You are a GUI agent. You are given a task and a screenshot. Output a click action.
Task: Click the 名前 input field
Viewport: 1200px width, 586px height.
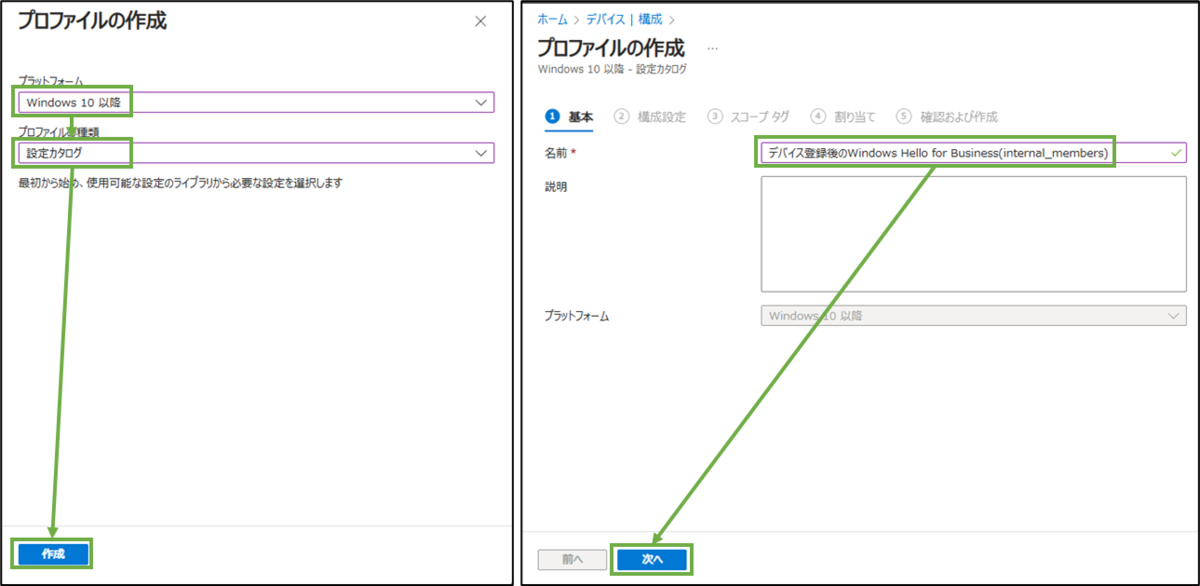click(x=973, y=153)
